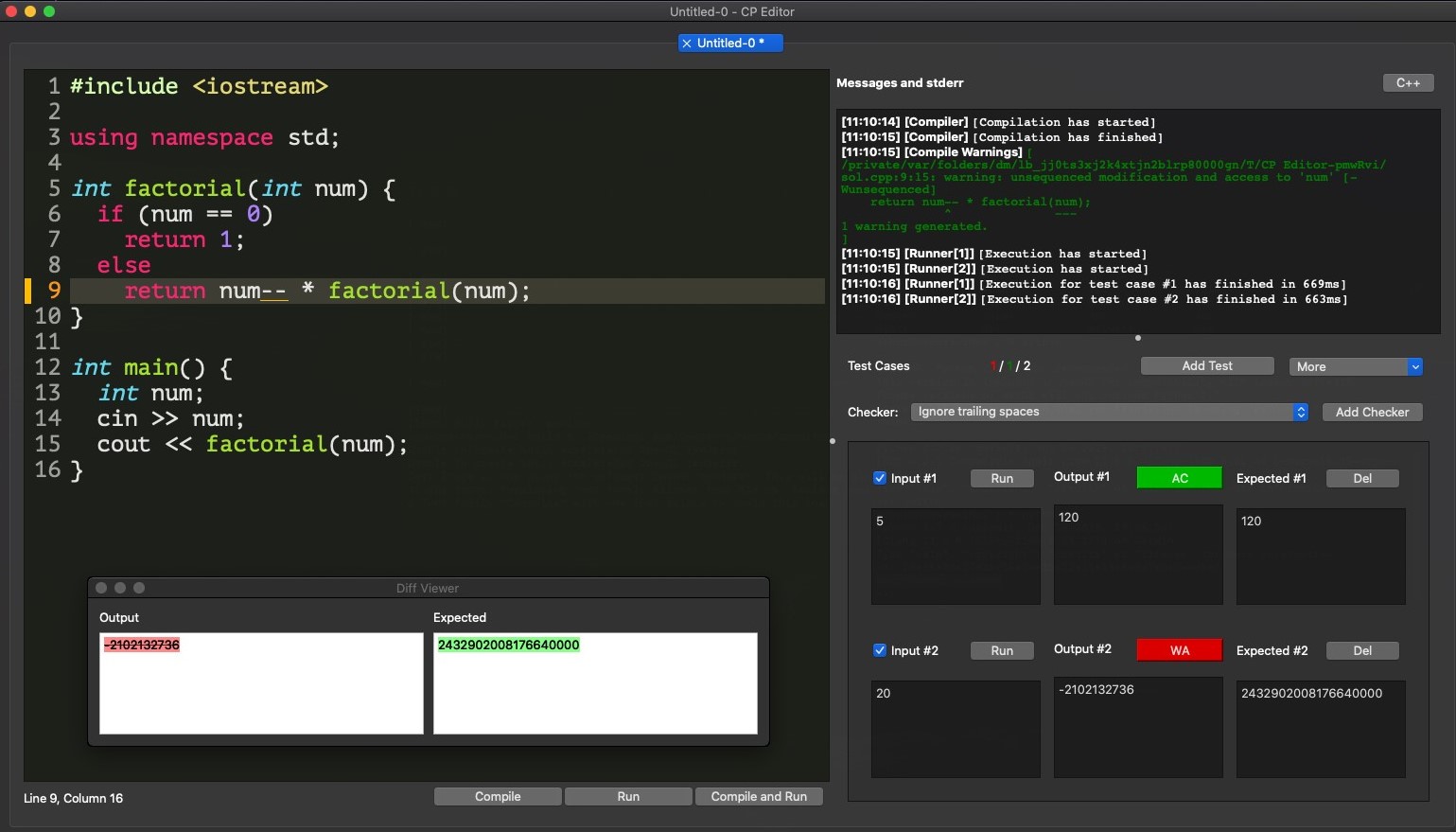Screen dimensions: 1456x832
Task: Click the Input #2 text field containing 20
Action: [x=956, y=729]
